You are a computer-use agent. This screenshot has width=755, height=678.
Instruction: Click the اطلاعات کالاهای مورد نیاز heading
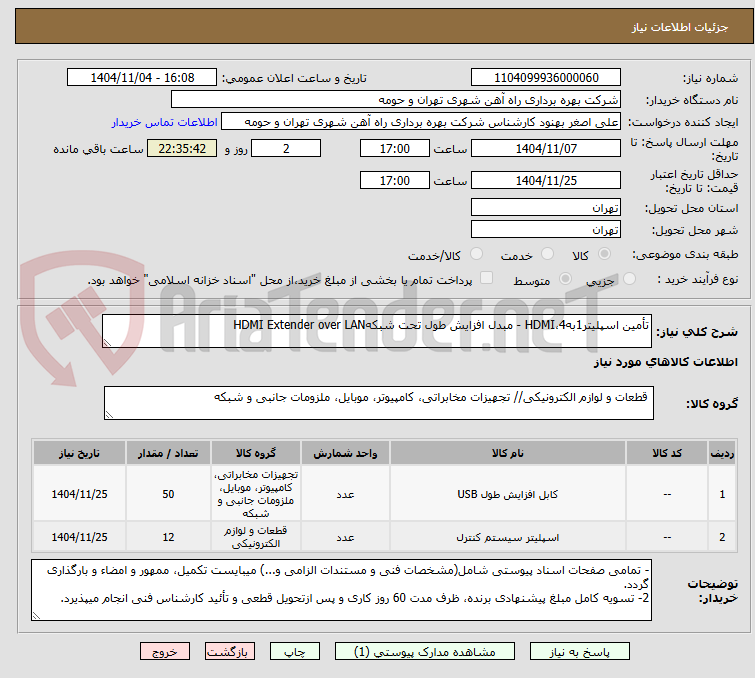665,362
